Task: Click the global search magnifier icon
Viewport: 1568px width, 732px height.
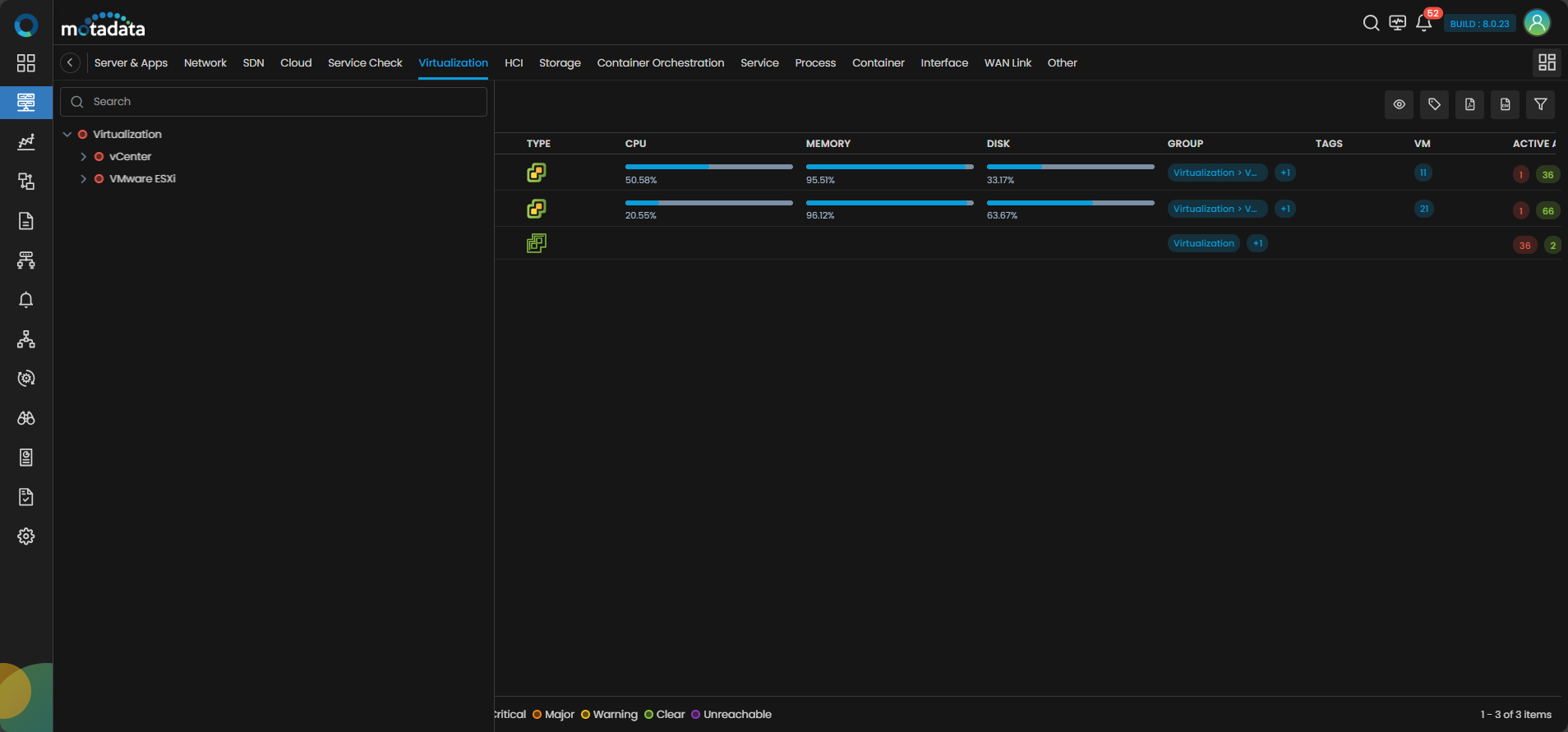Action: (1371, 23)
